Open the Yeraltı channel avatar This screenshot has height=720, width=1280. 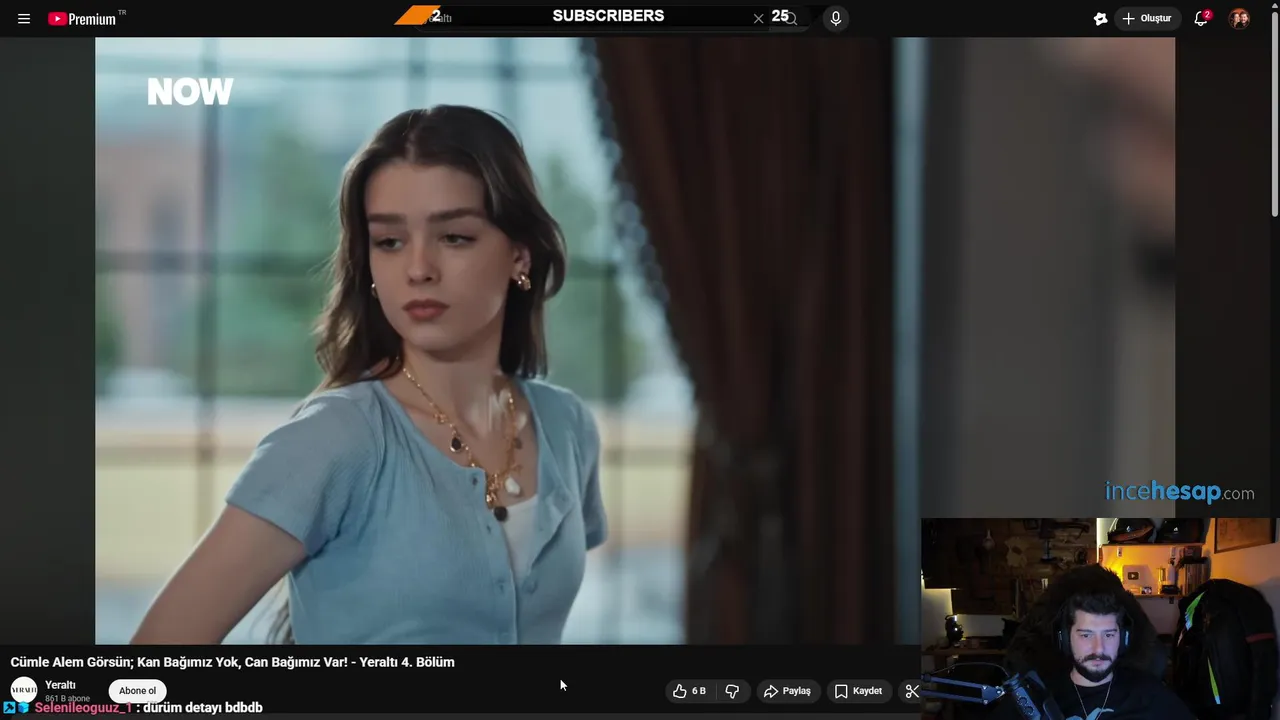pos(23,690)
